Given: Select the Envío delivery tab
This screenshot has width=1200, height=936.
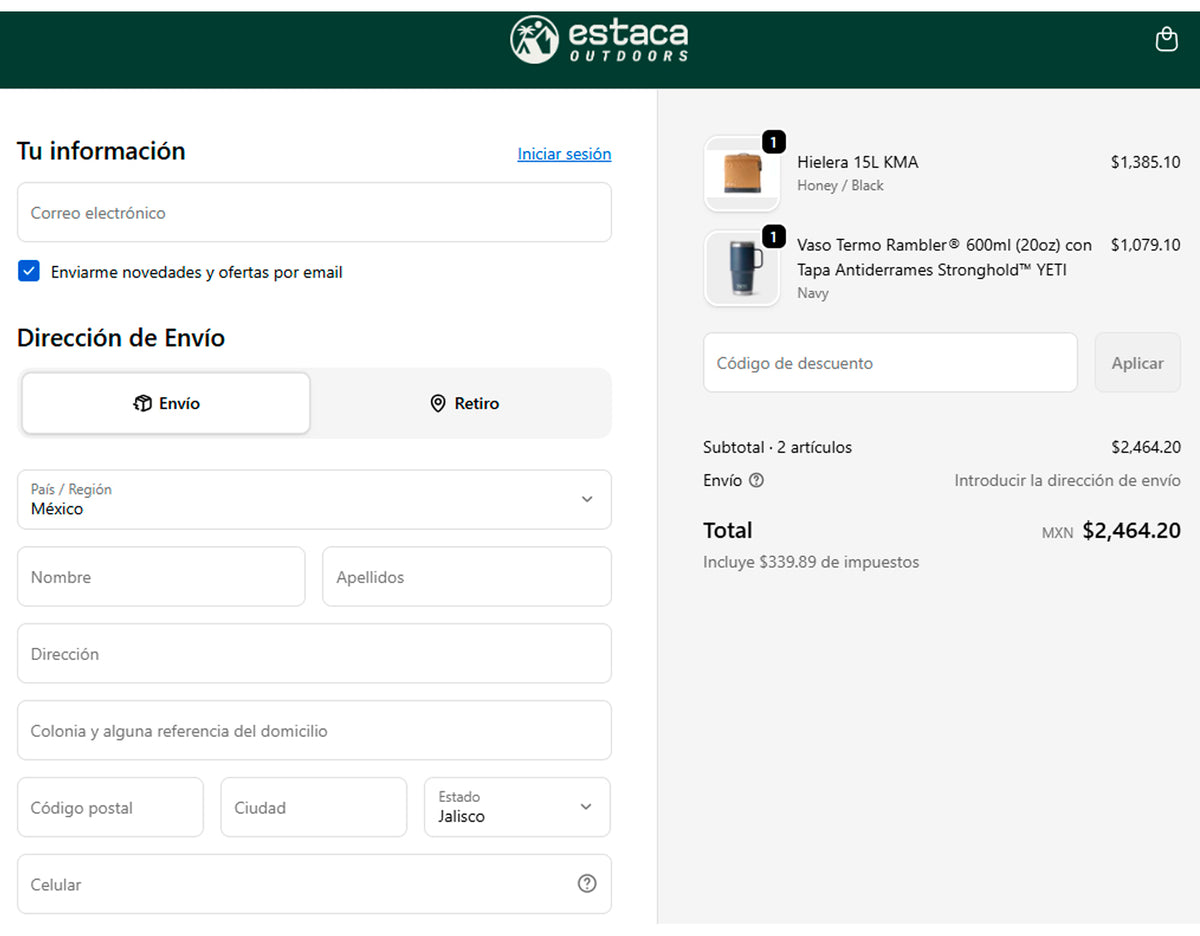Looking at the screenshot, I should click(x=166, y=404).
